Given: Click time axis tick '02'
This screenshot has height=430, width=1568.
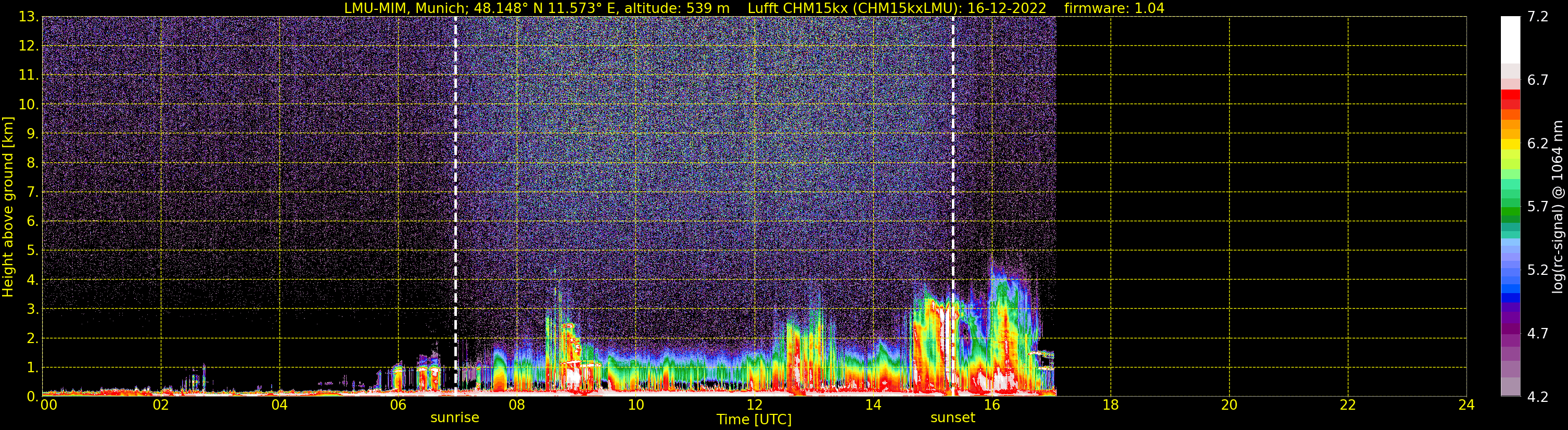Looking at the screenshot, I should (x=161, y=405).
